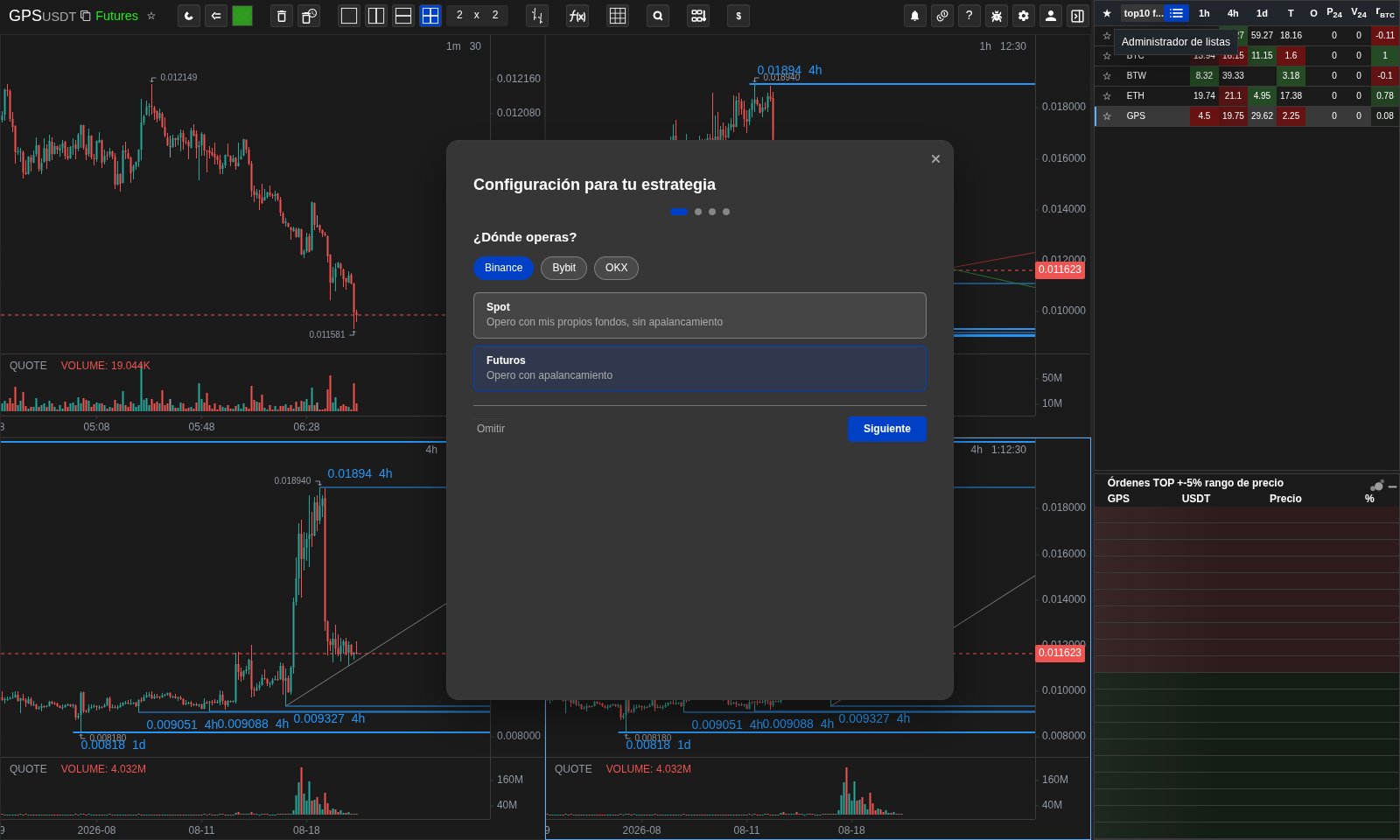Add GPSUSDT to favorites with top-left star
Screen dimensions: 1400x840
(x=151, y=16)
